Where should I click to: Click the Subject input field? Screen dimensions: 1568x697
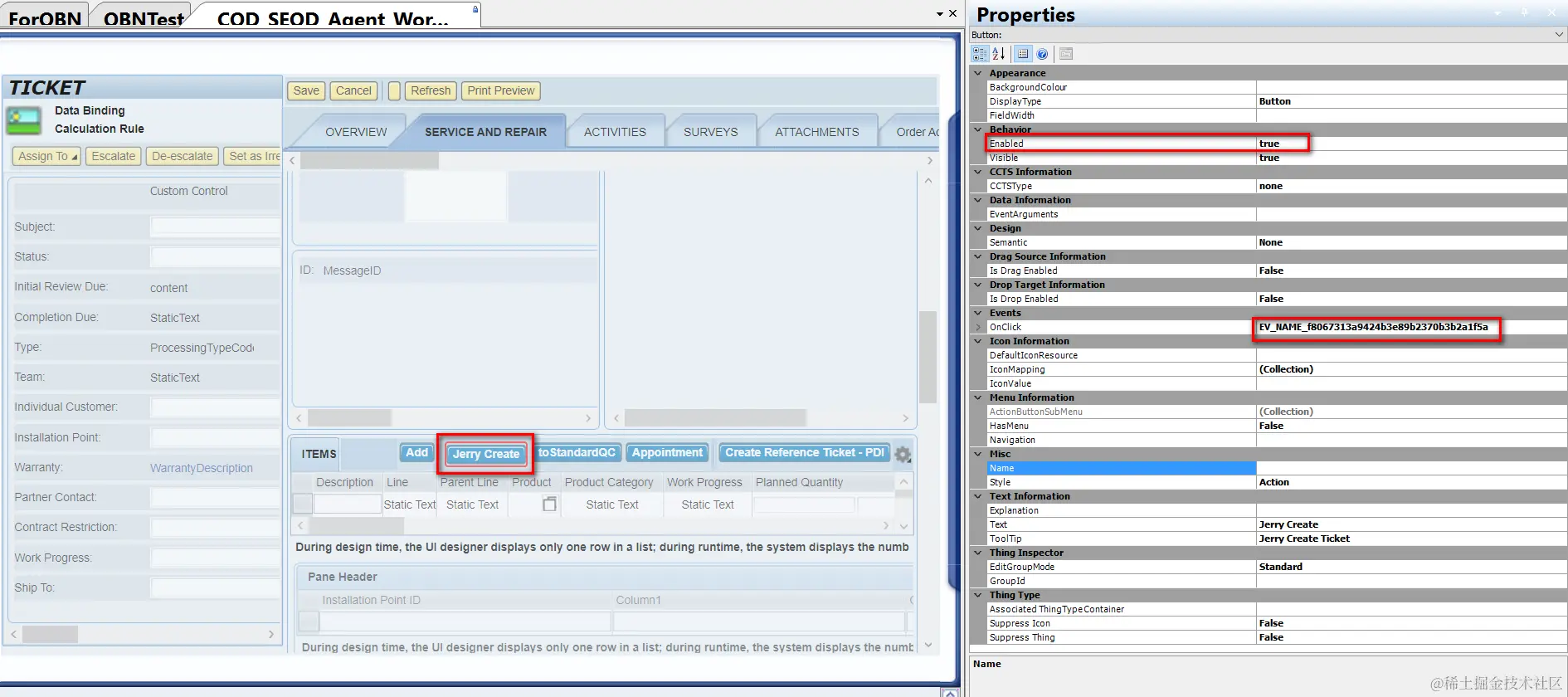215,227
